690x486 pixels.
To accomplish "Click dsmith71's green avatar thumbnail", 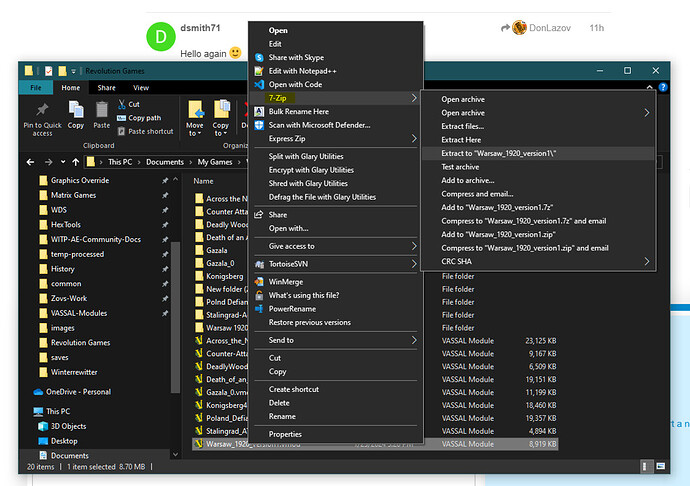I will tap(161, 37).
